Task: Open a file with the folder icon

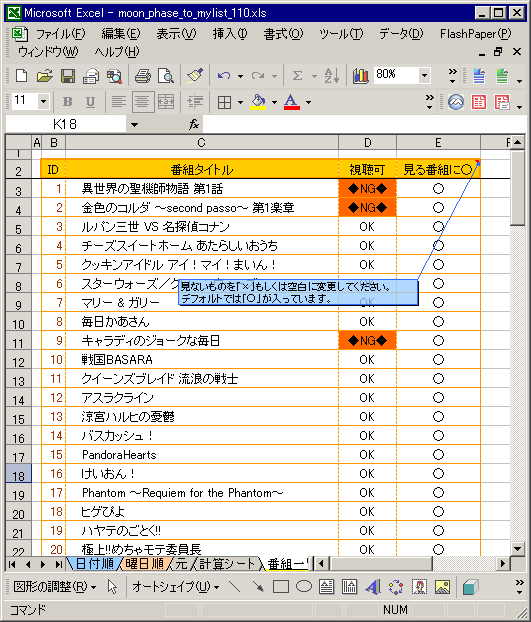Action: [x=44, y=75]
